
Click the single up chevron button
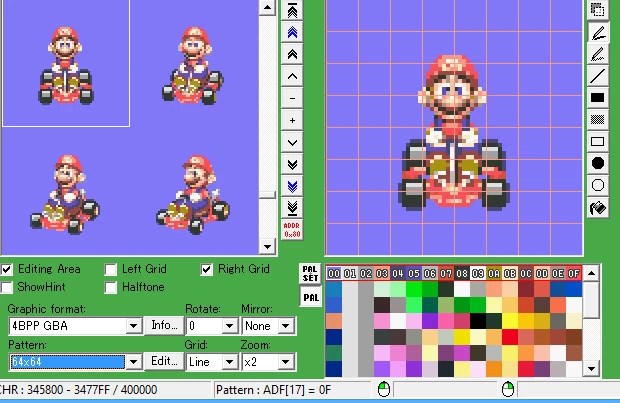292,76
